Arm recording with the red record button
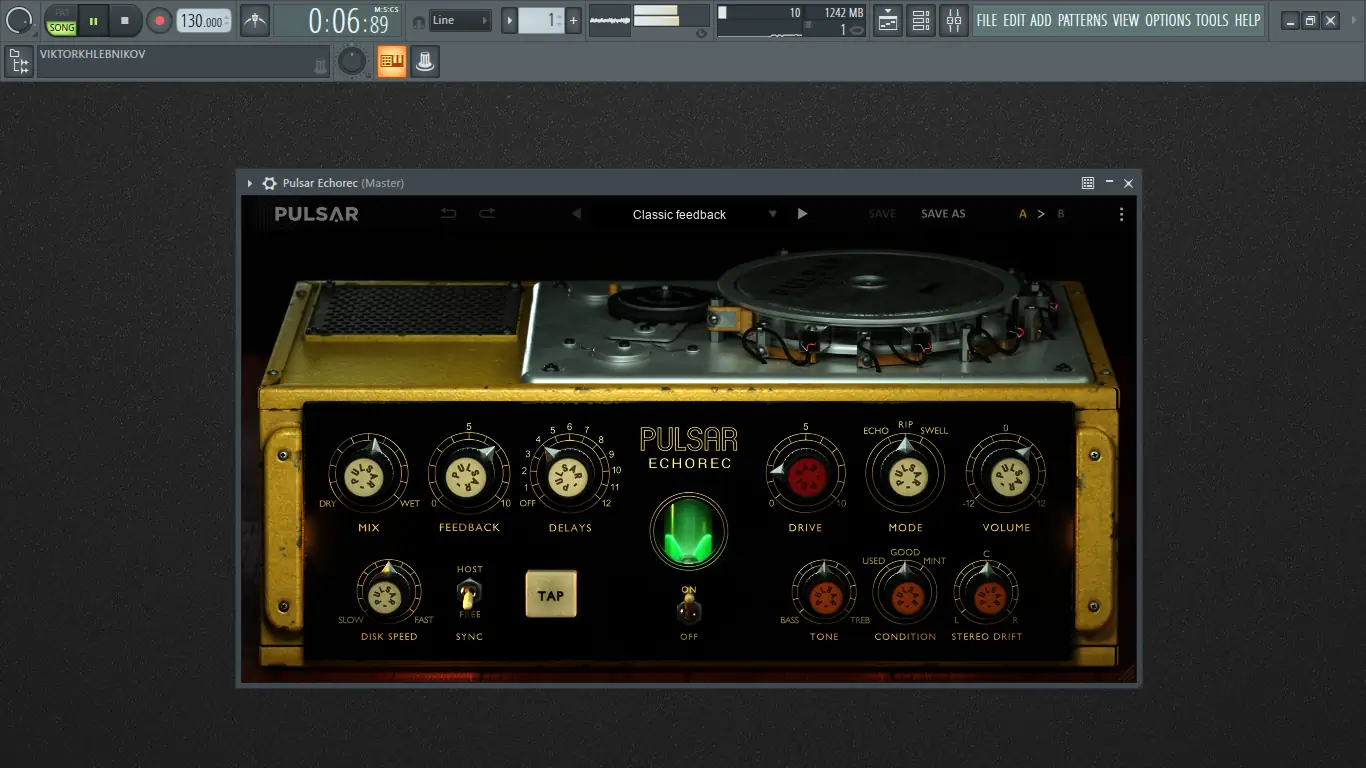1366x768 pixels. 159,20
